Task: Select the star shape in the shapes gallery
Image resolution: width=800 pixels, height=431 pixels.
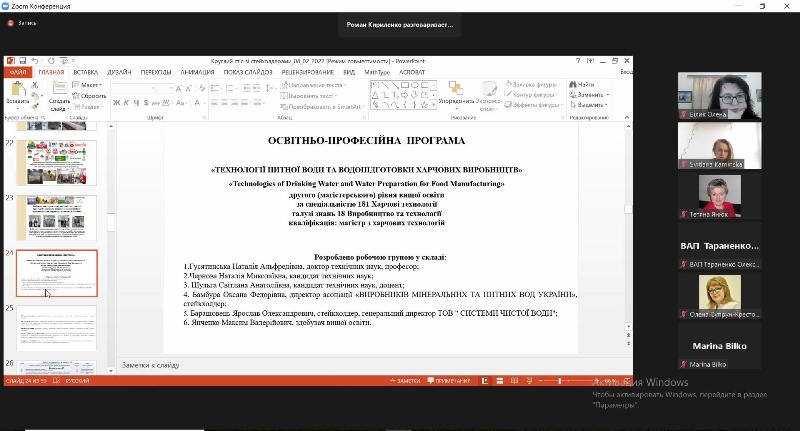Action: pos(424,105)
